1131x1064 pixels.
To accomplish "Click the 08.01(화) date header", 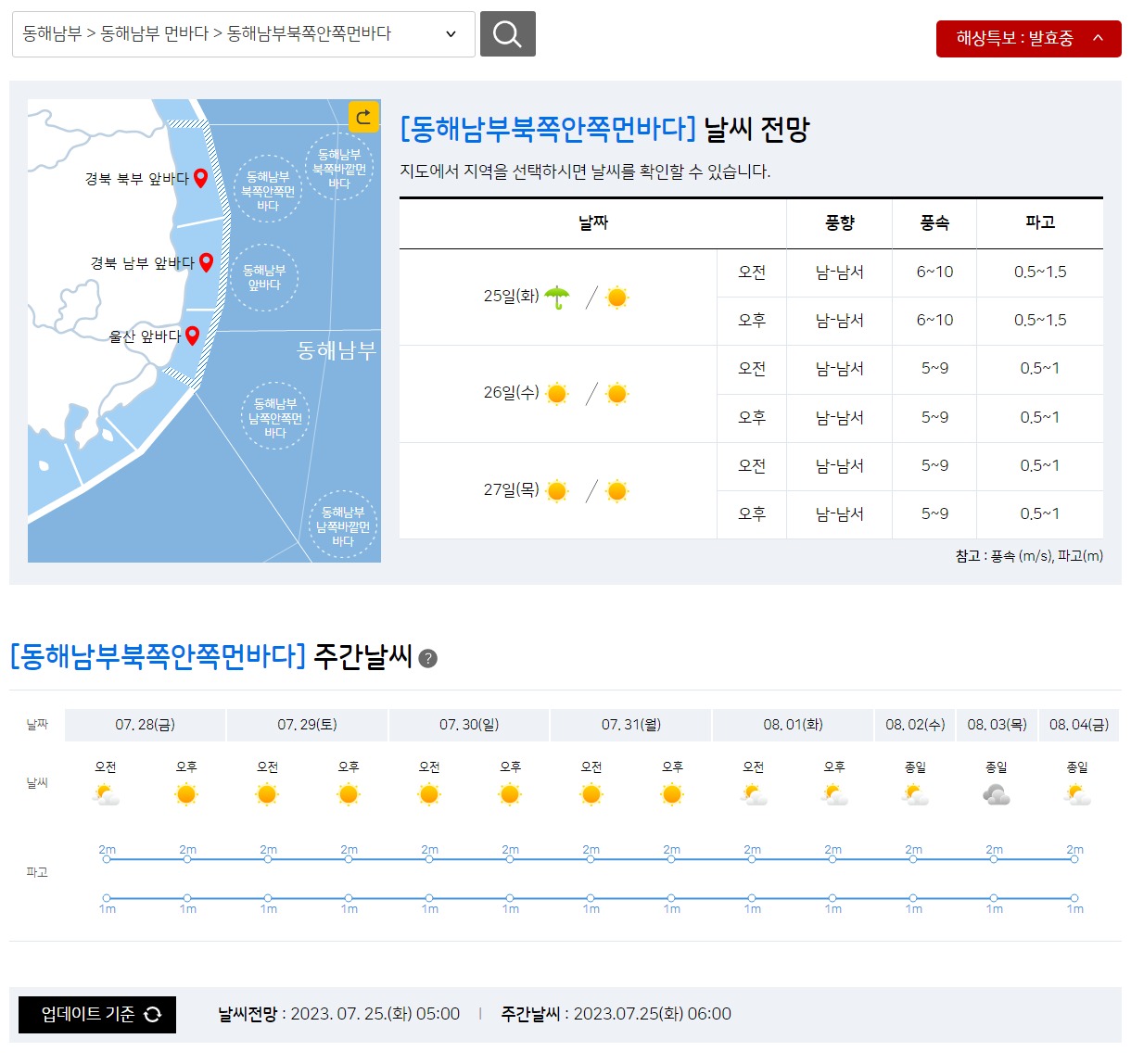I will tap(793, 725).
